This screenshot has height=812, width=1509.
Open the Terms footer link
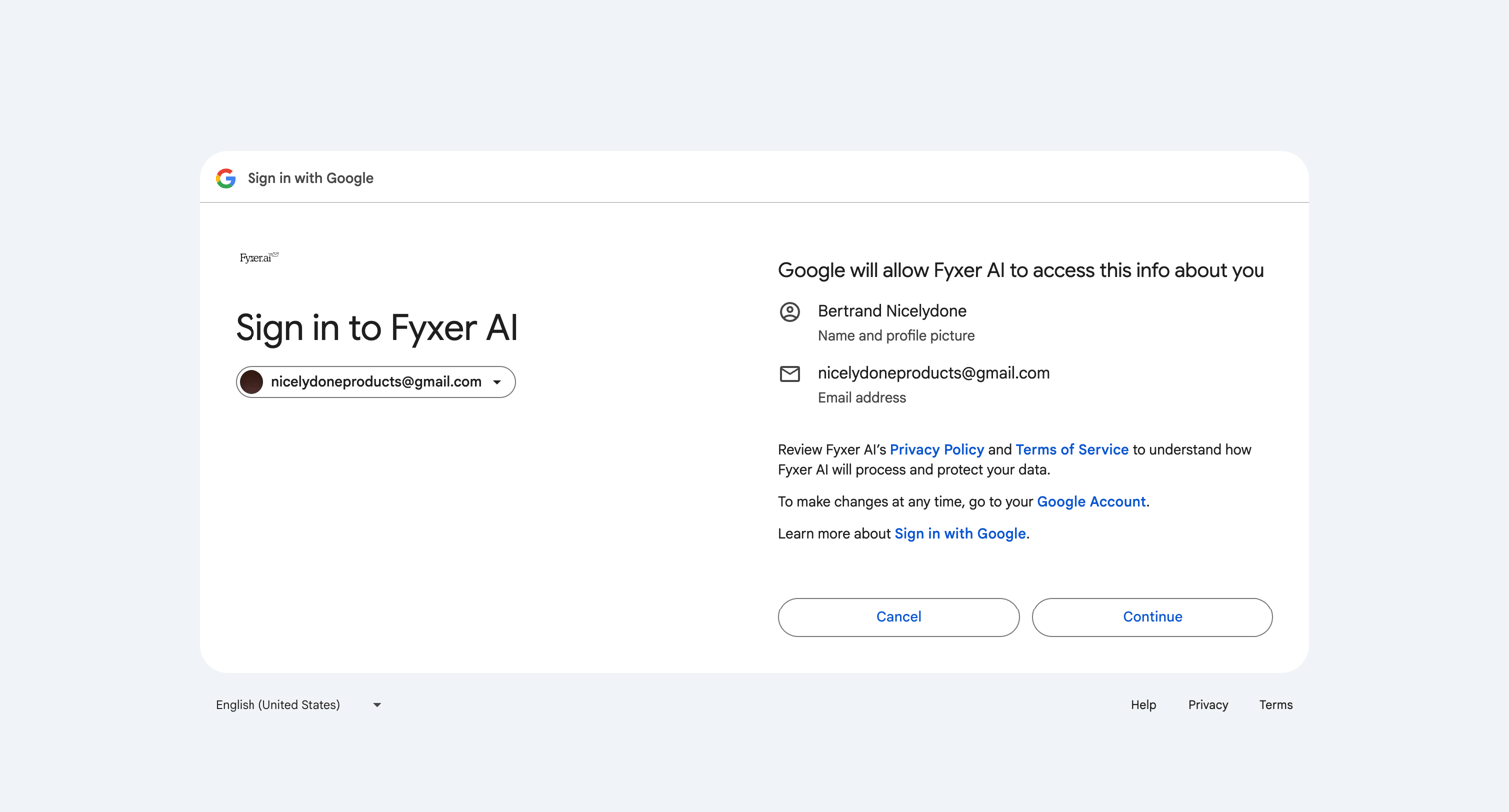pyautogui.click(x=1276, y=705)
